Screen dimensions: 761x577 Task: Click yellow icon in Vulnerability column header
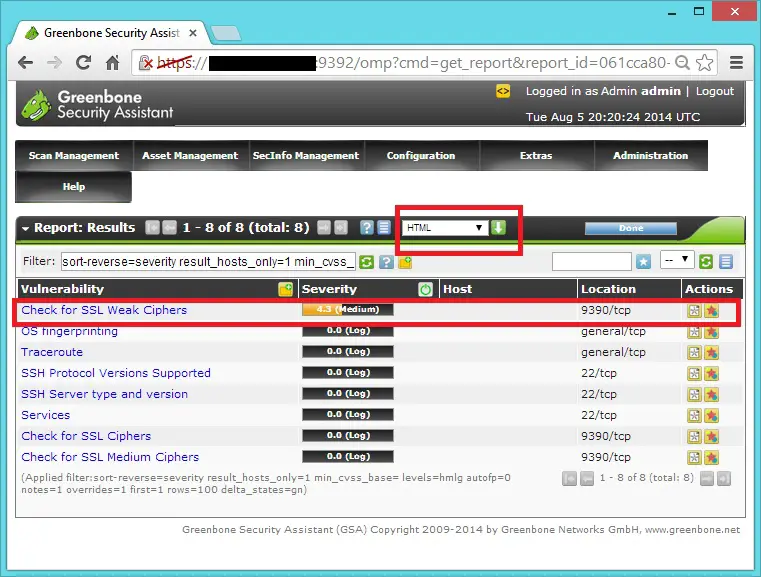(285, 289)
